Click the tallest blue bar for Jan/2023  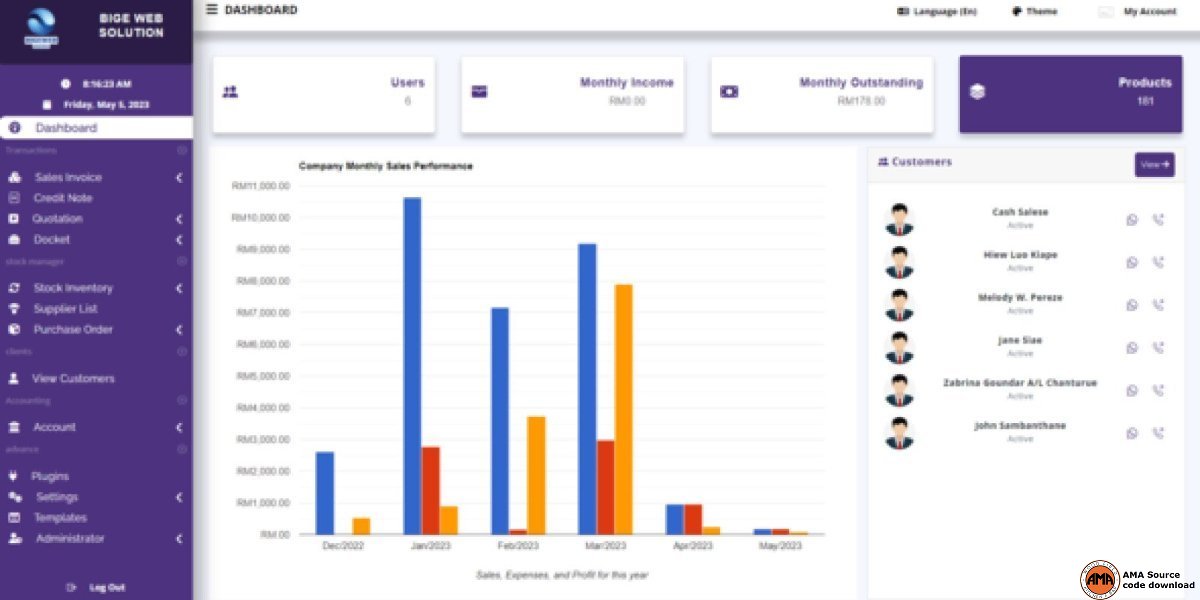click(x=412, y=365)
